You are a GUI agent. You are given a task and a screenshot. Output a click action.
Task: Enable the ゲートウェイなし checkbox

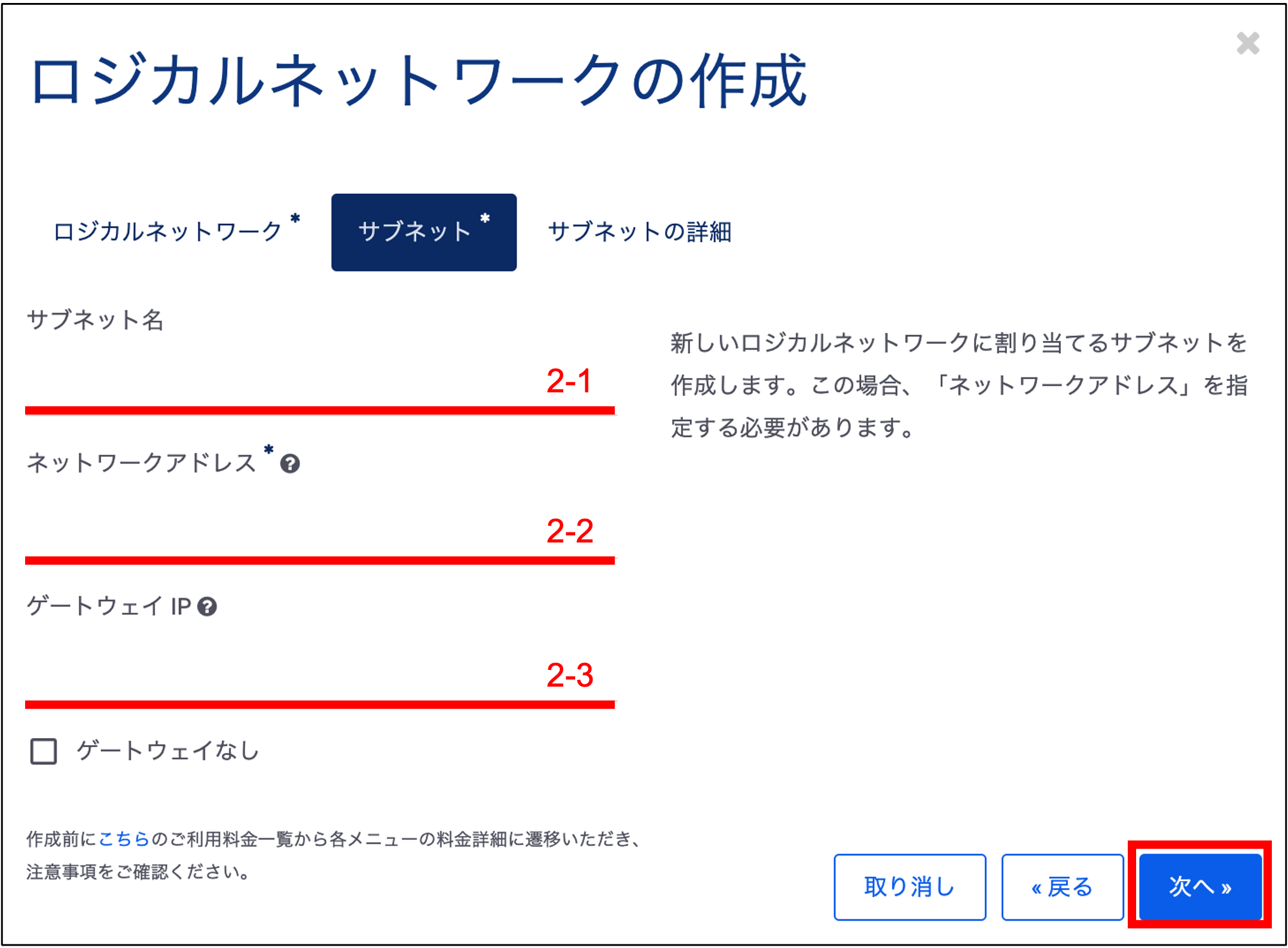44,751
